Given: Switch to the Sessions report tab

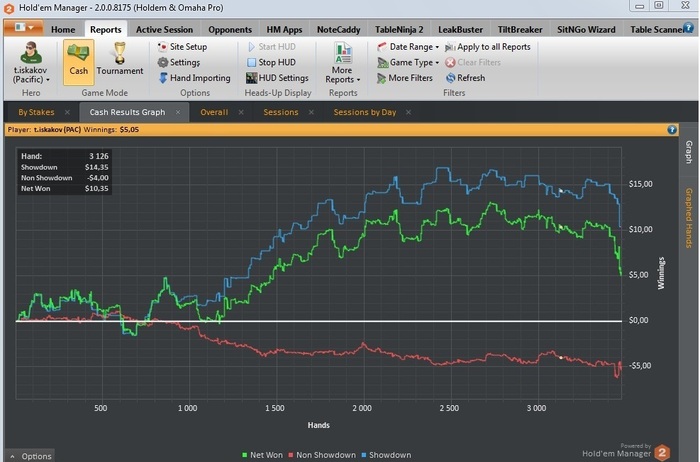Looking at the screenshot, I should coord(281,112).
